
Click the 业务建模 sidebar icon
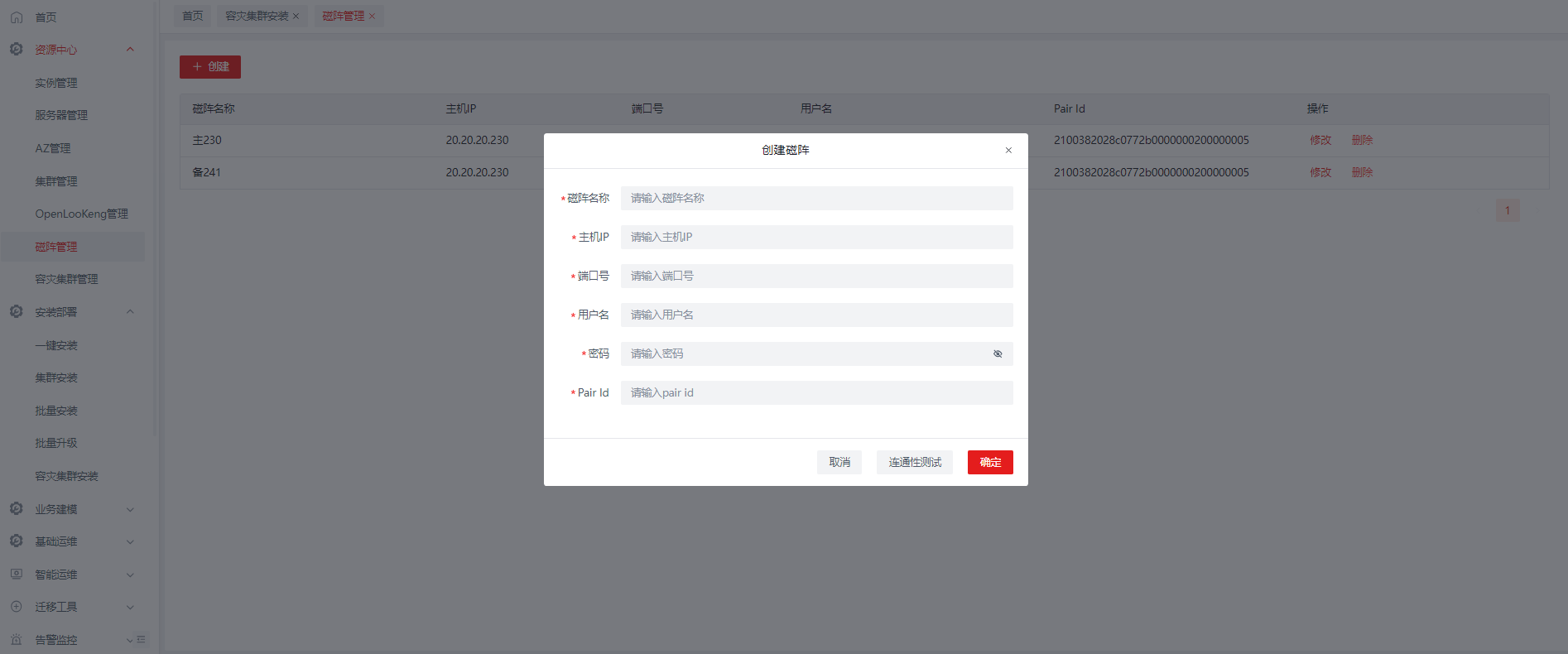point(17,508)
